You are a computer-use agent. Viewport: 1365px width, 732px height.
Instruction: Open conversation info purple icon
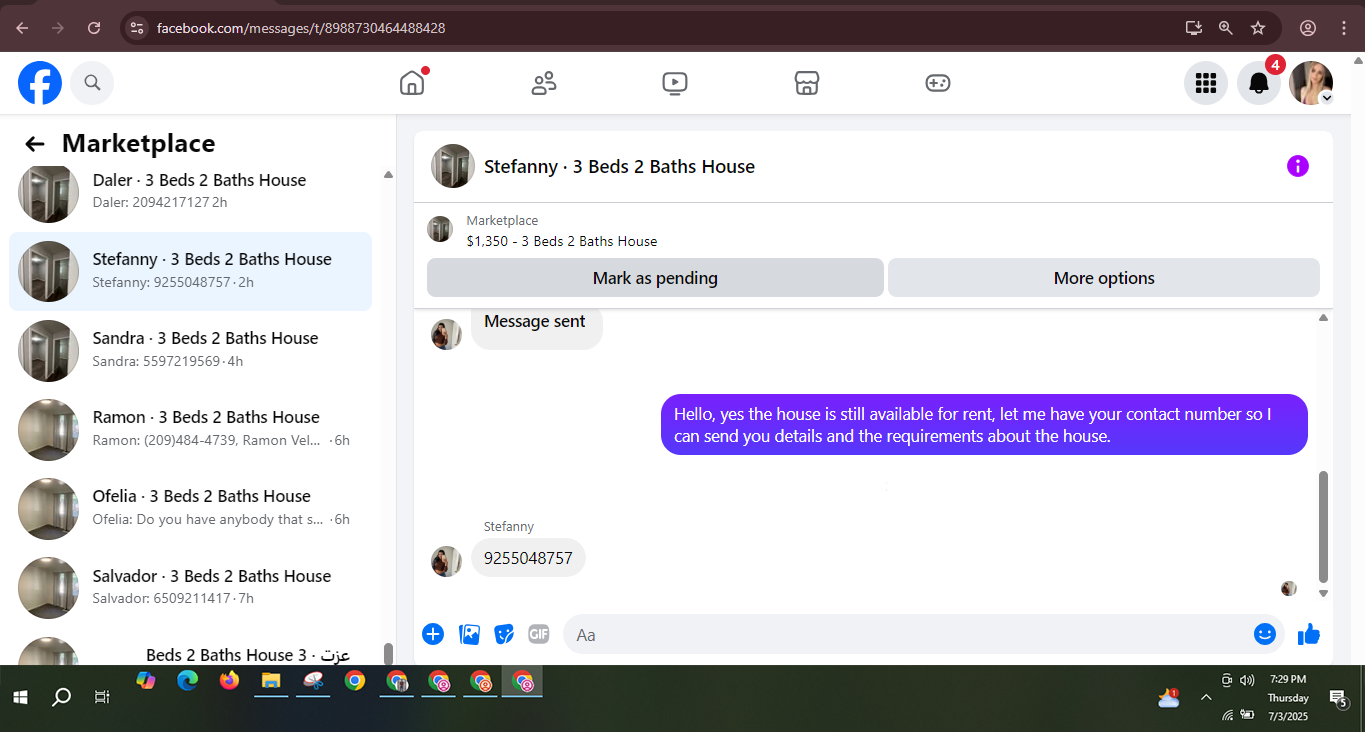(1297, 166)
